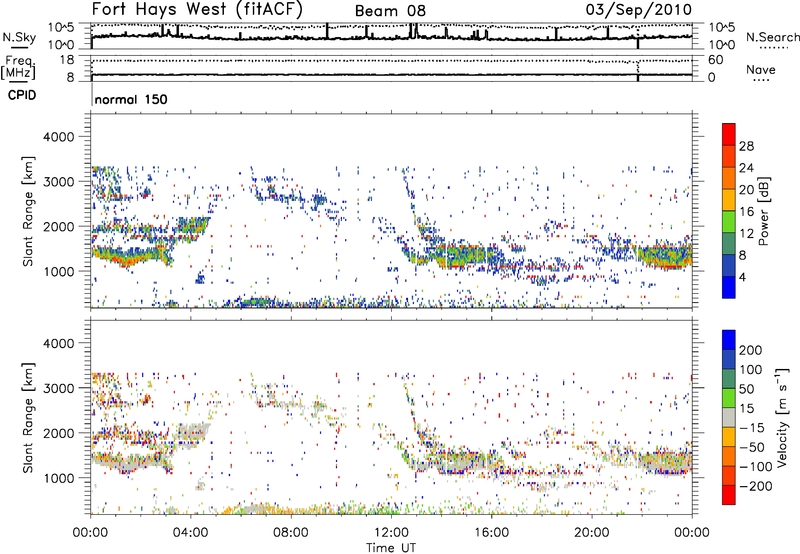Click the 'Time UT' axis label
The width and height of the screenshot is (800, 554).
click(391, 547)
